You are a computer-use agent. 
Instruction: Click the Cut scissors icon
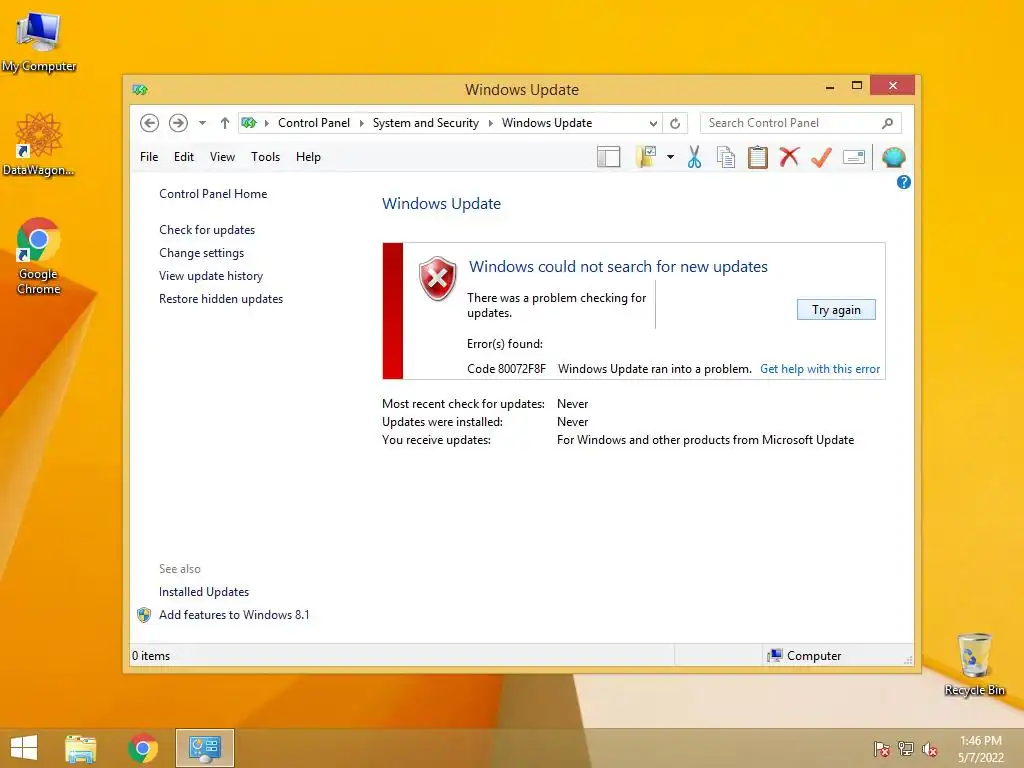(694, 157)
